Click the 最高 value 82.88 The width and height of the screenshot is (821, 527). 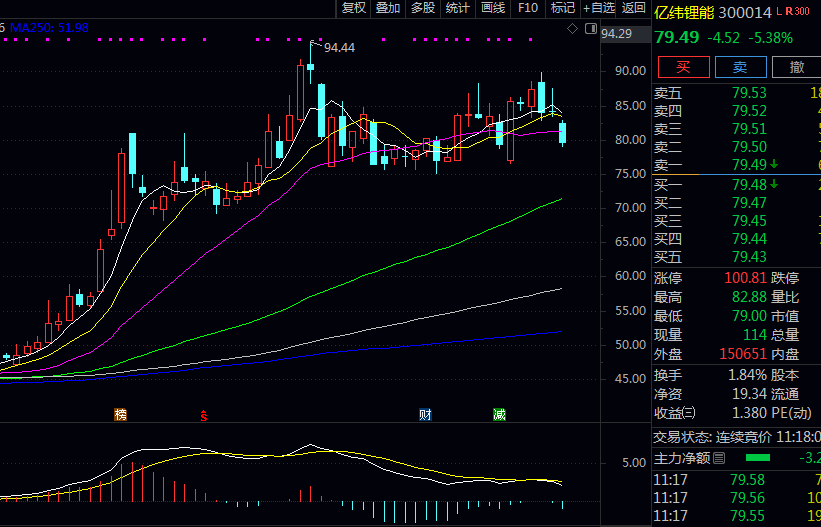pyautogui.click(x=749, y=297)
